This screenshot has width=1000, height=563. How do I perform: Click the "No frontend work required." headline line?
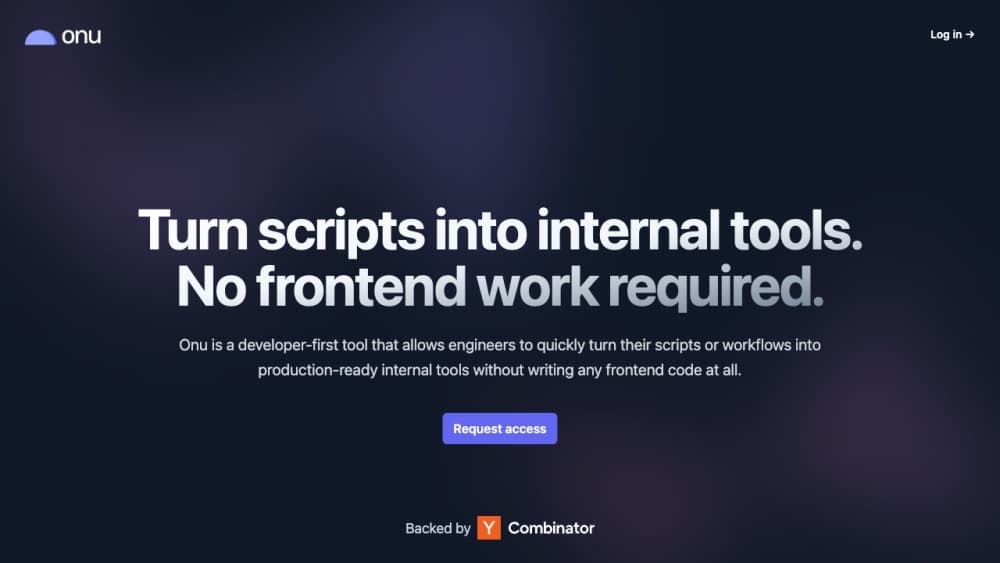click(x=500, y=288)
